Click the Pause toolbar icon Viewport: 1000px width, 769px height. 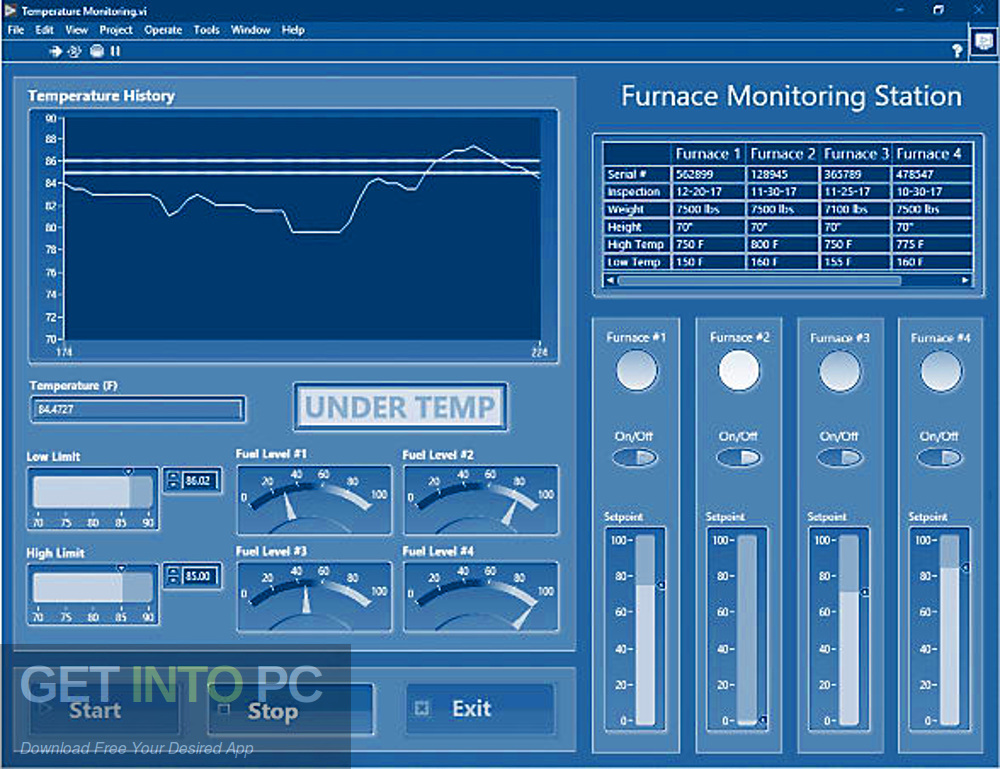coord(115,51)
